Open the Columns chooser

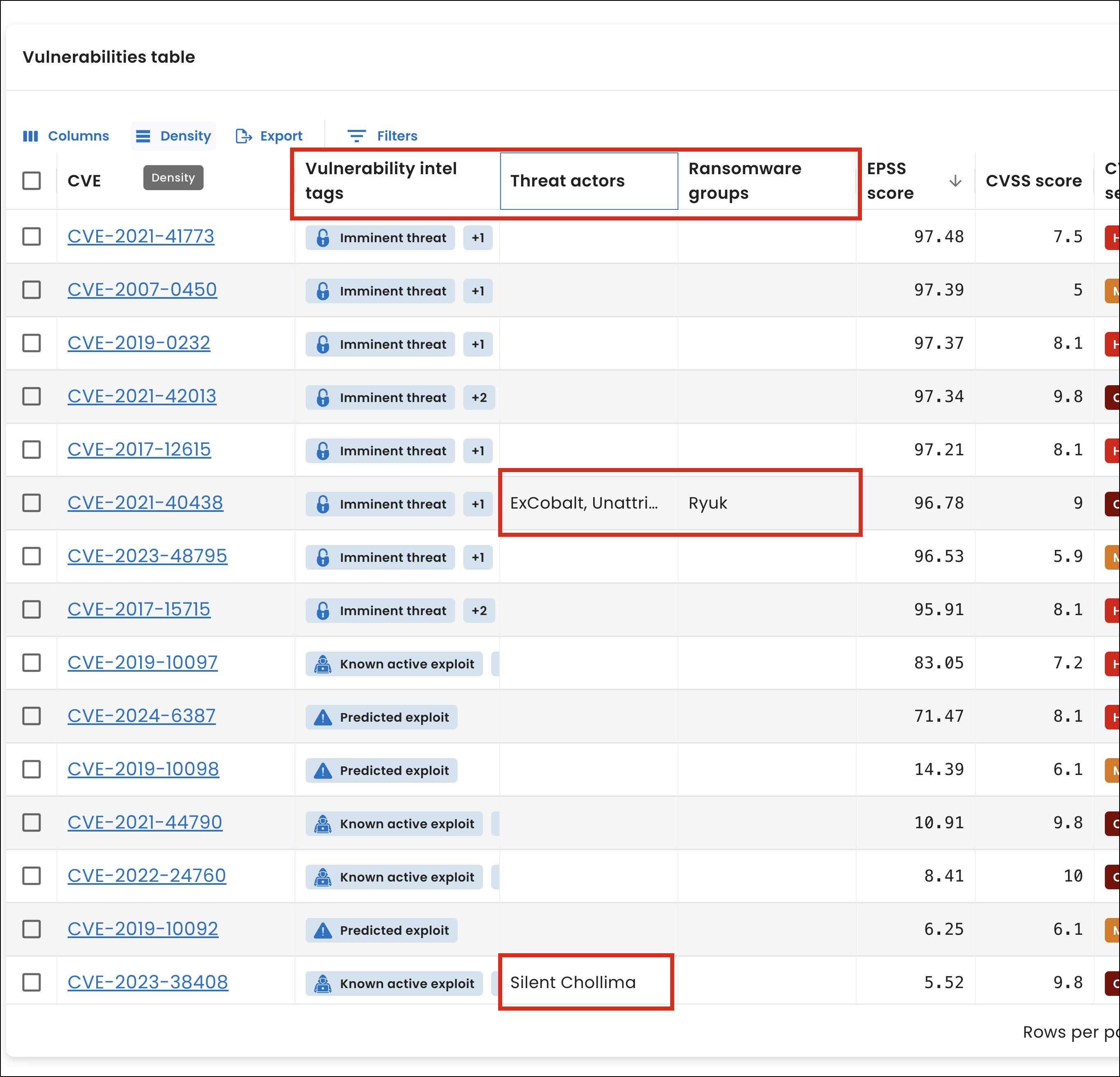click(66, 136)
